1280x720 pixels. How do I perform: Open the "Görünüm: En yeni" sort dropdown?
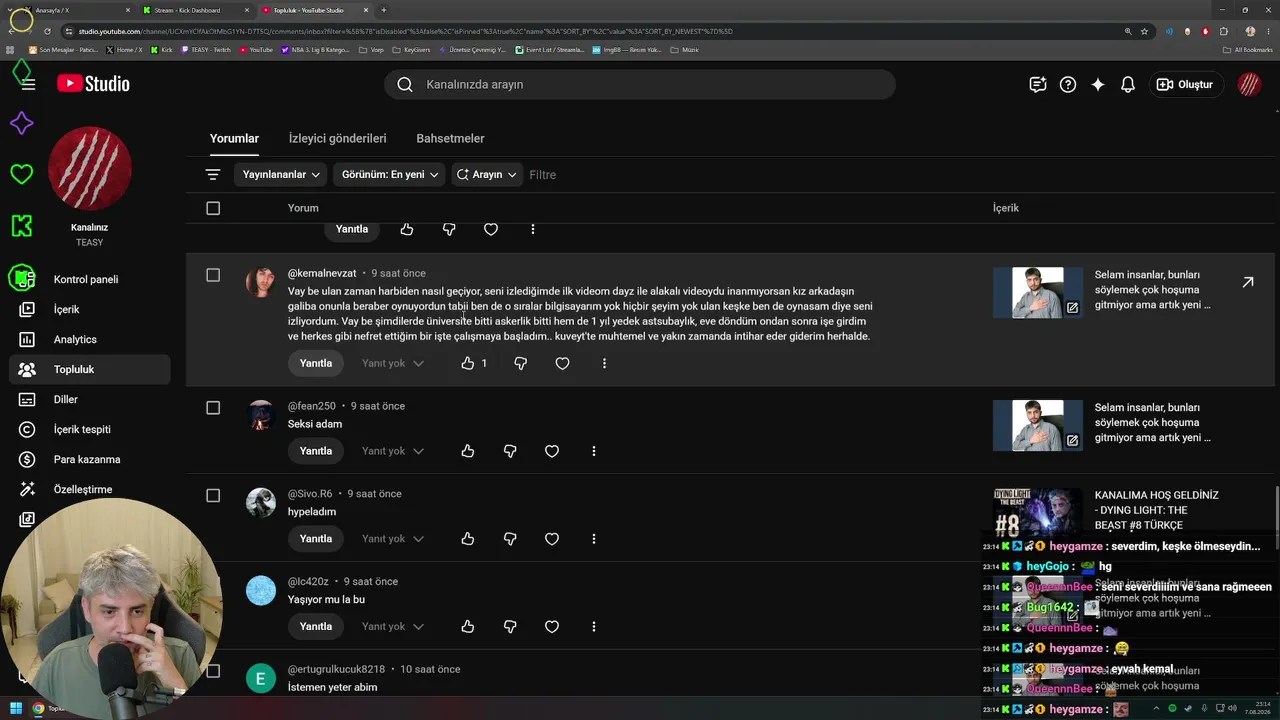coord(390,175)
